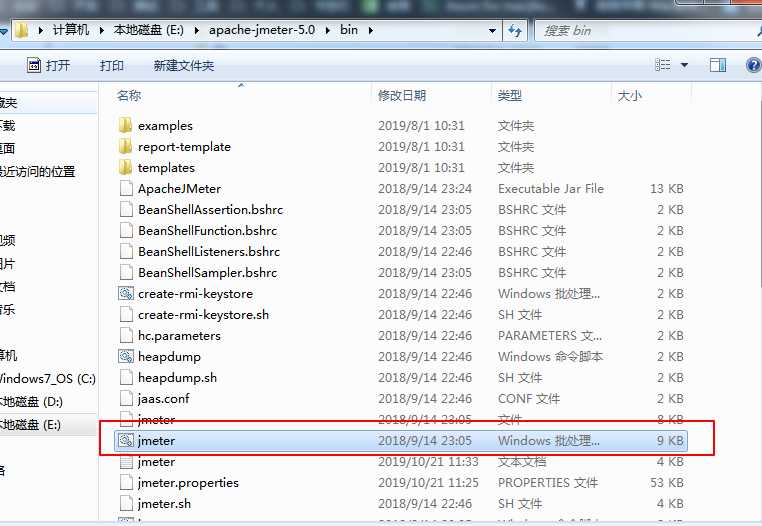The height and width of the screenshot is (526, 762).
Task: Click apache-jmeter-5.0 in the address breadcrumb
Action: click(262, 30)
